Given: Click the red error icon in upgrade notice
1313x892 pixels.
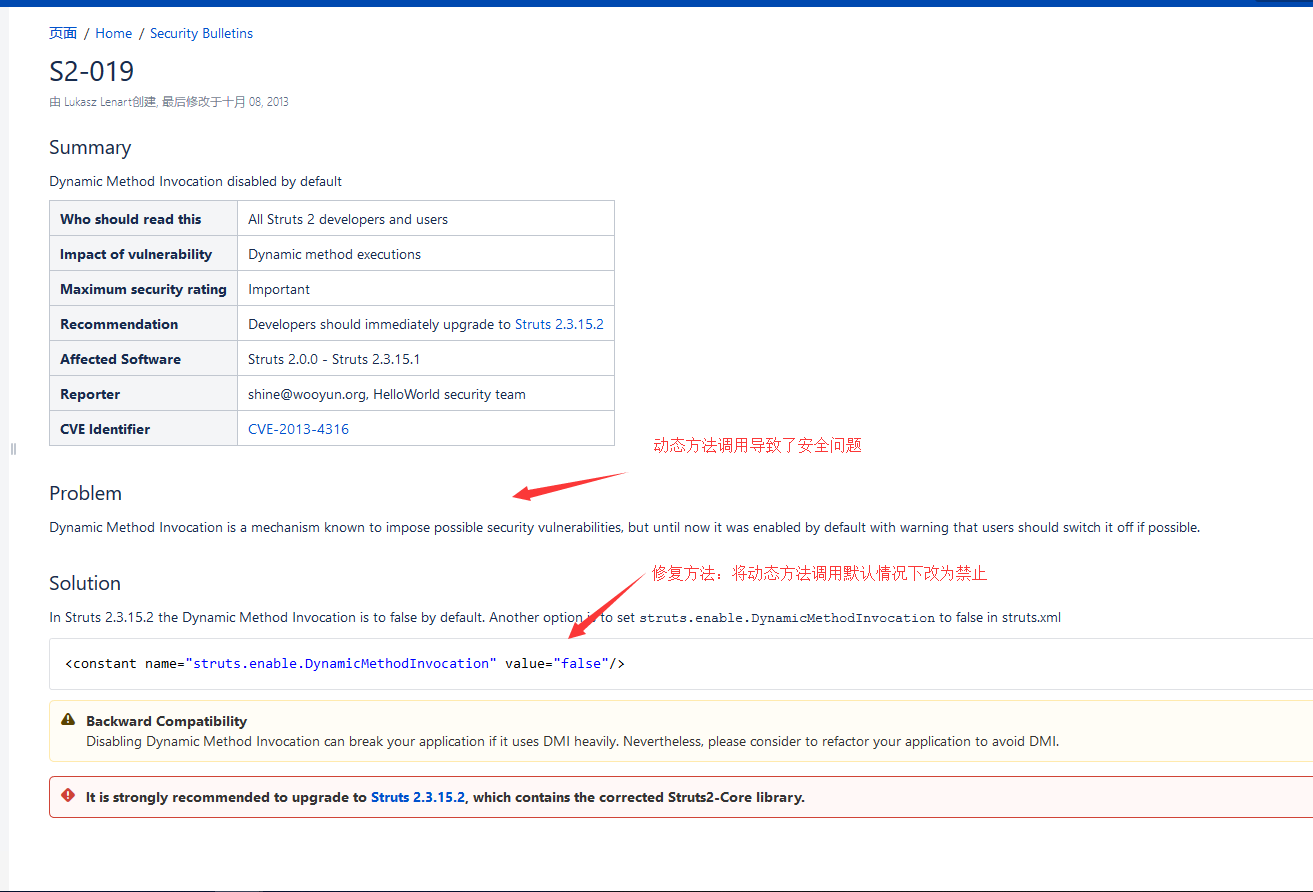Looking at the screenshot, I should [x=68, y=796].
